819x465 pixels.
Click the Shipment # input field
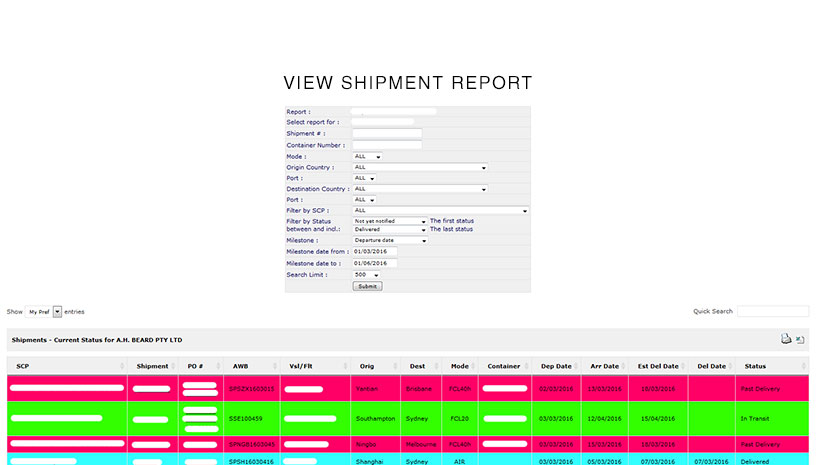pos(387,133)
